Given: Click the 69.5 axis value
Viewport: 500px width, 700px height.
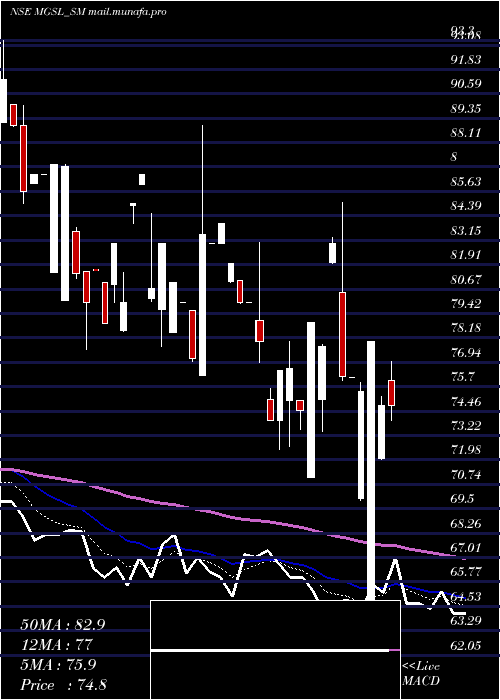Looking at the screenshot, I should click(462, 499).
